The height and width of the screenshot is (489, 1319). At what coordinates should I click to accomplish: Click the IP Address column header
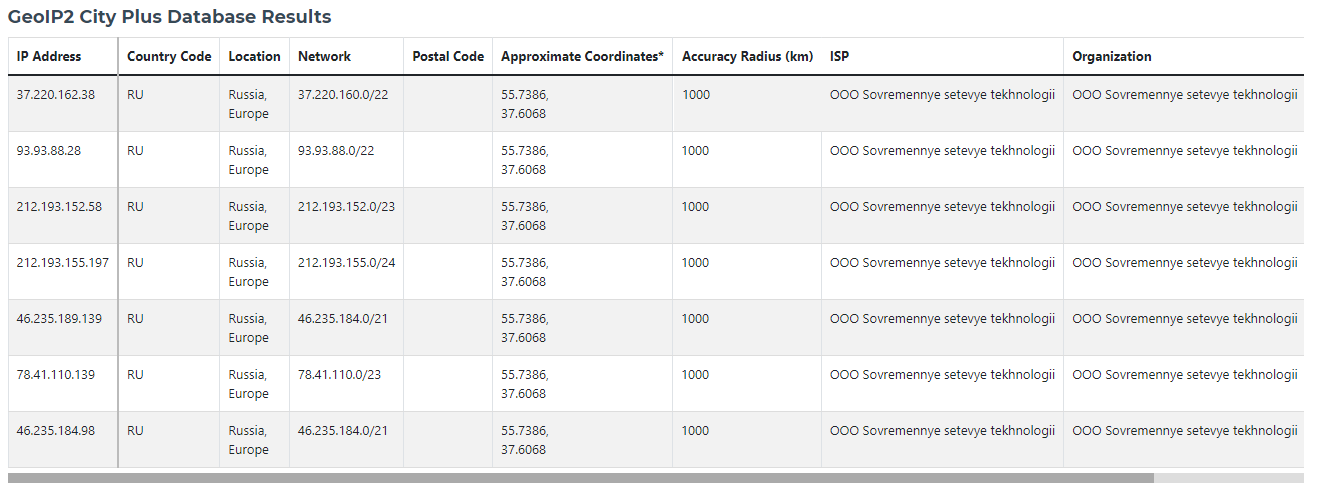click(x=63, y=57)
